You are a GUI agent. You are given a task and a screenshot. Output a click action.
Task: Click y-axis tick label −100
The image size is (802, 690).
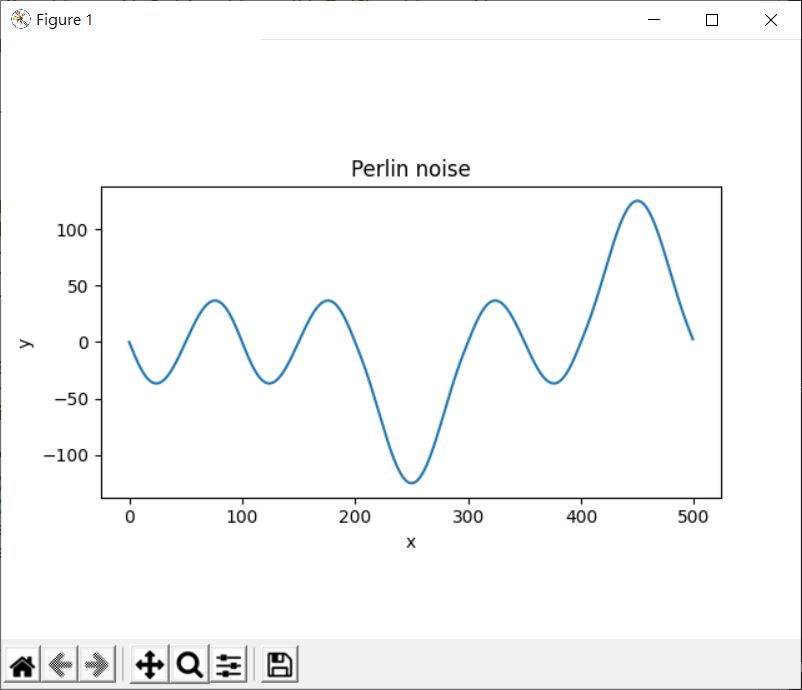tap(66, 455)
